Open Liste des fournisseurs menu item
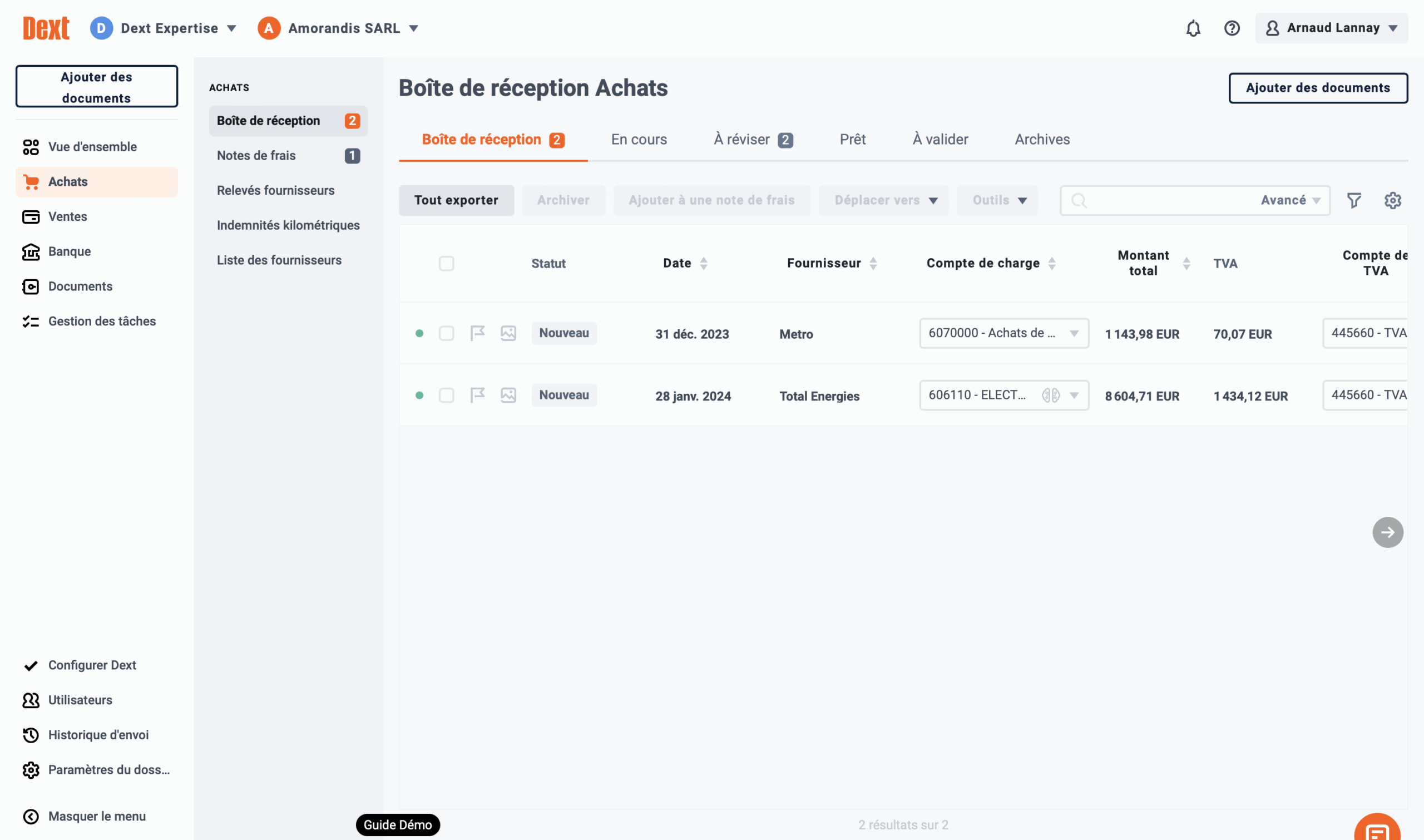Screen dimensions: 1424x840 coord(288,260)
